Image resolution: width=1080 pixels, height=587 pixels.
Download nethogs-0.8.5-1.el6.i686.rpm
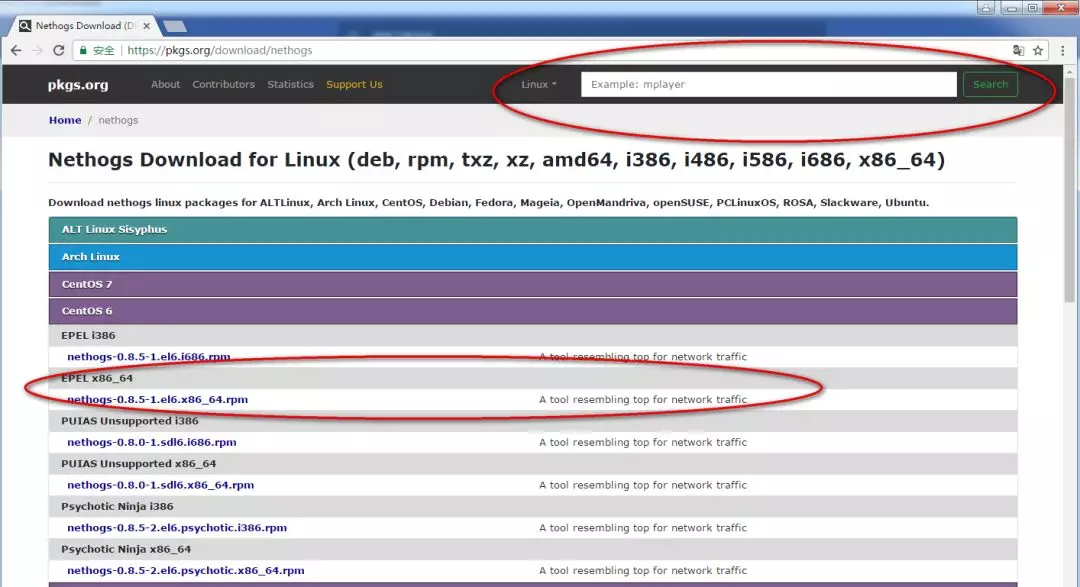click(149, 357)
